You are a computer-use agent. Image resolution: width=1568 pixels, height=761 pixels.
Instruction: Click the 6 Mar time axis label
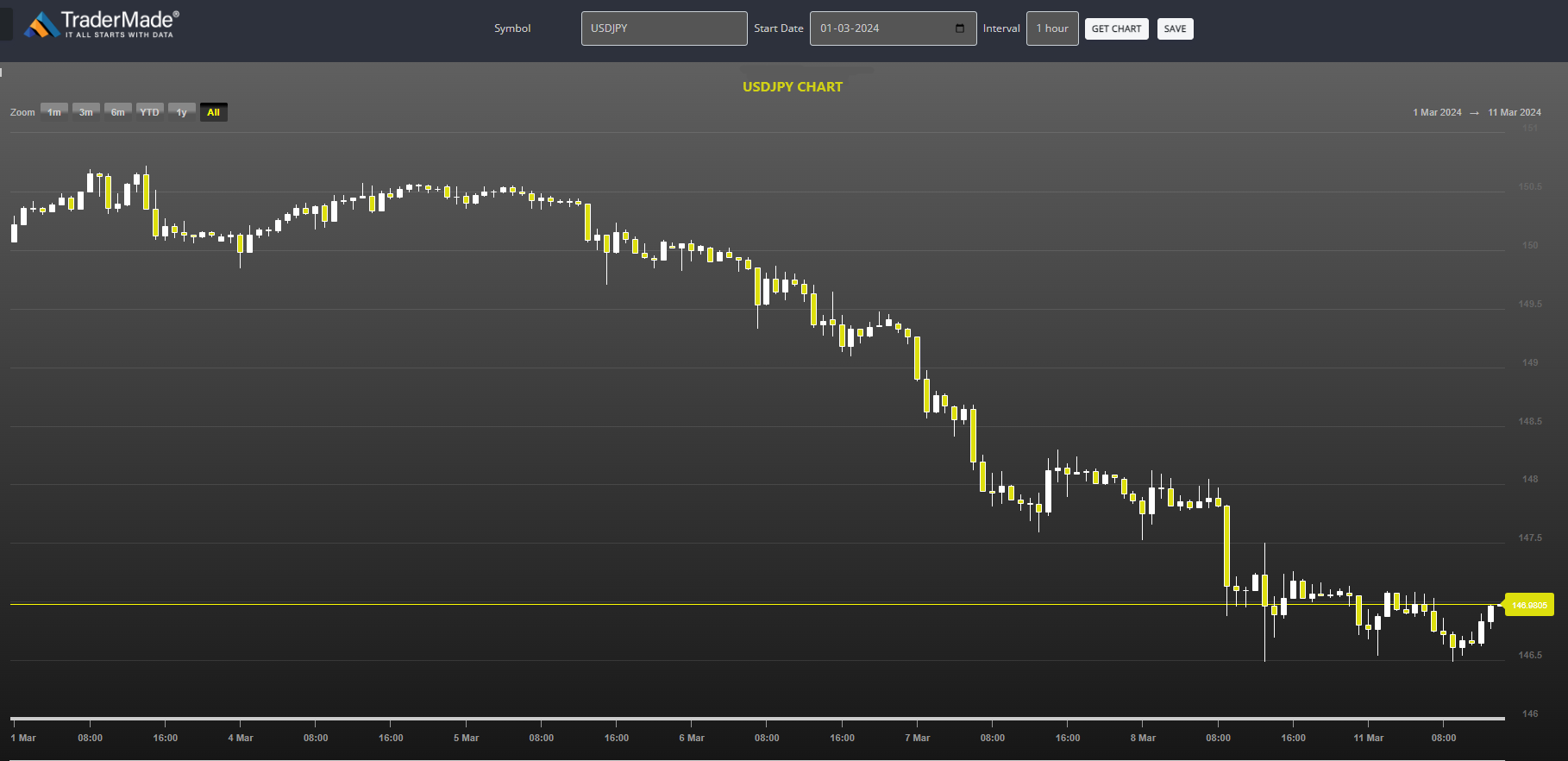tap(692, 738)
